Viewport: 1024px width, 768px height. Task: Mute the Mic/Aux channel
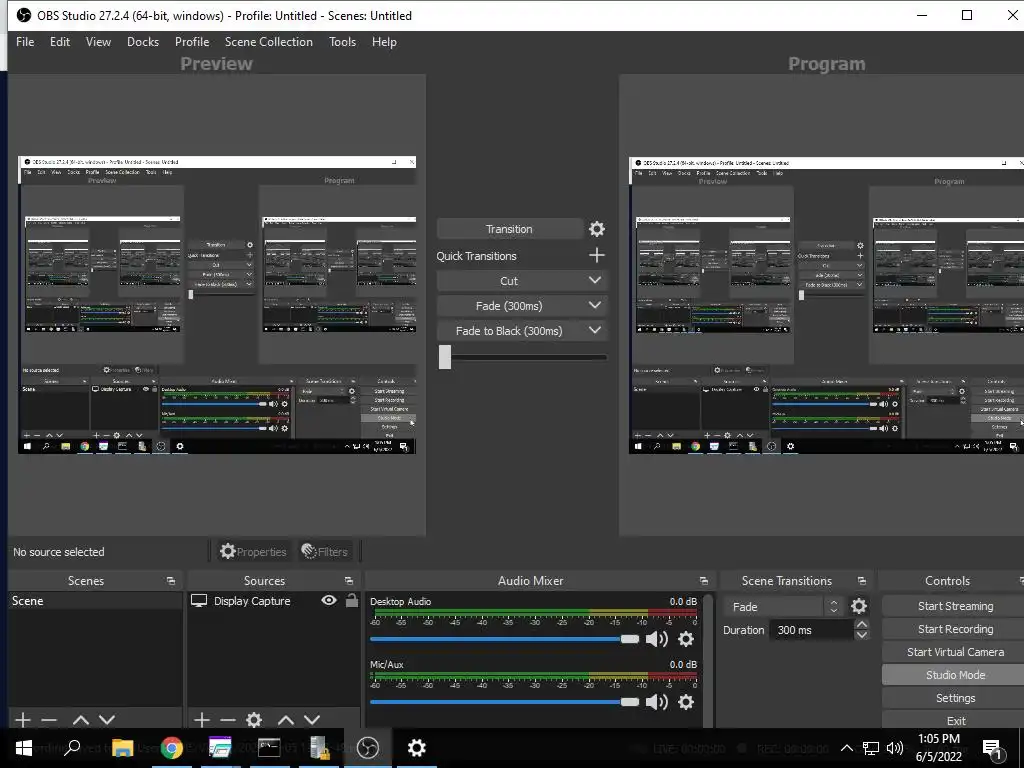656,702
